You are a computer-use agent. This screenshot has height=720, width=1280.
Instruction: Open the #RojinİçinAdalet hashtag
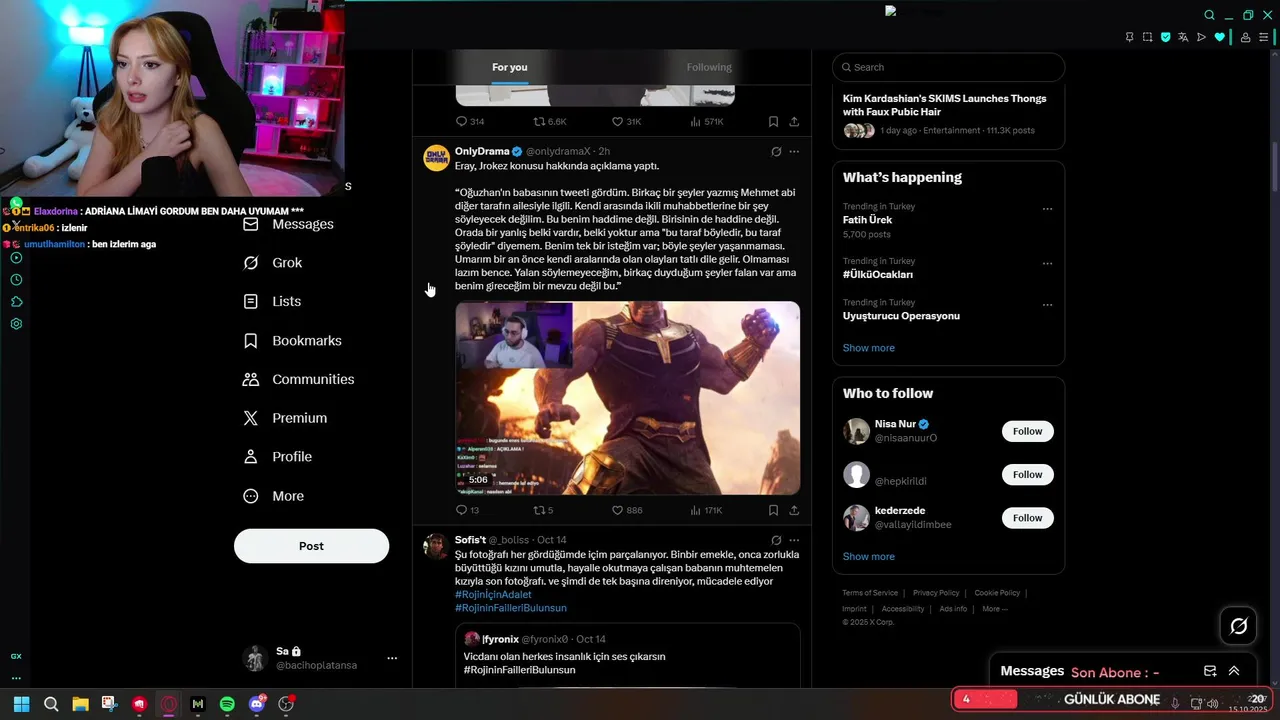pos(493,595)
